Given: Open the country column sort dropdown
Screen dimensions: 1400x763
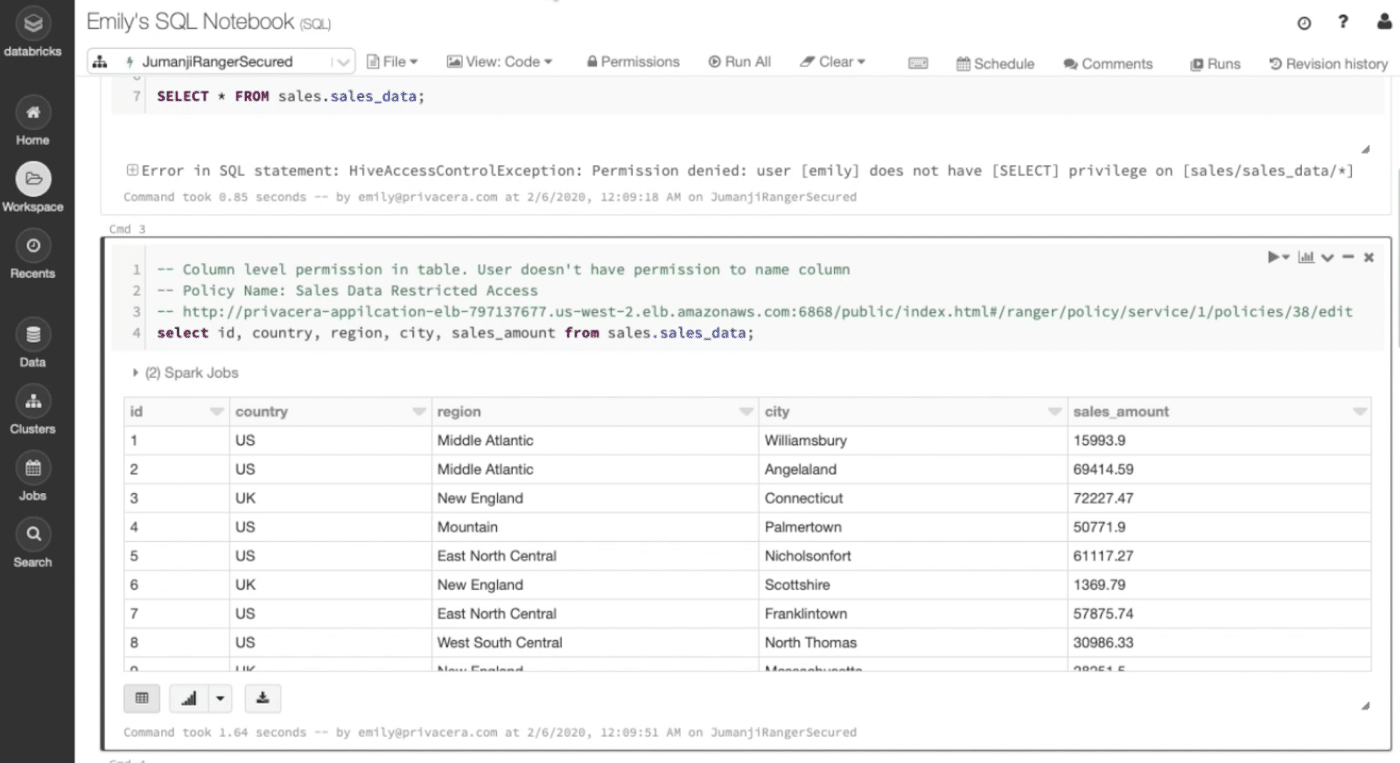Looking at the screenshot, I should pos(419,412).
